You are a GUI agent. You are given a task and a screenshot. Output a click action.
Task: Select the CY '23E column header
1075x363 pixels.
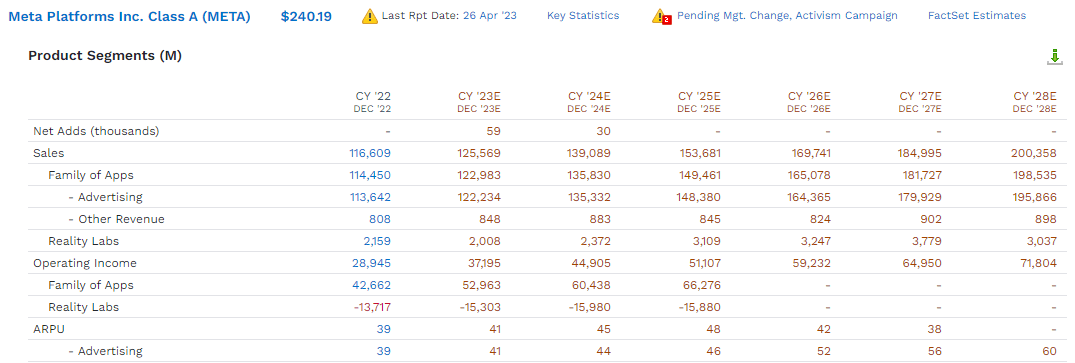[x=479, y=102]
